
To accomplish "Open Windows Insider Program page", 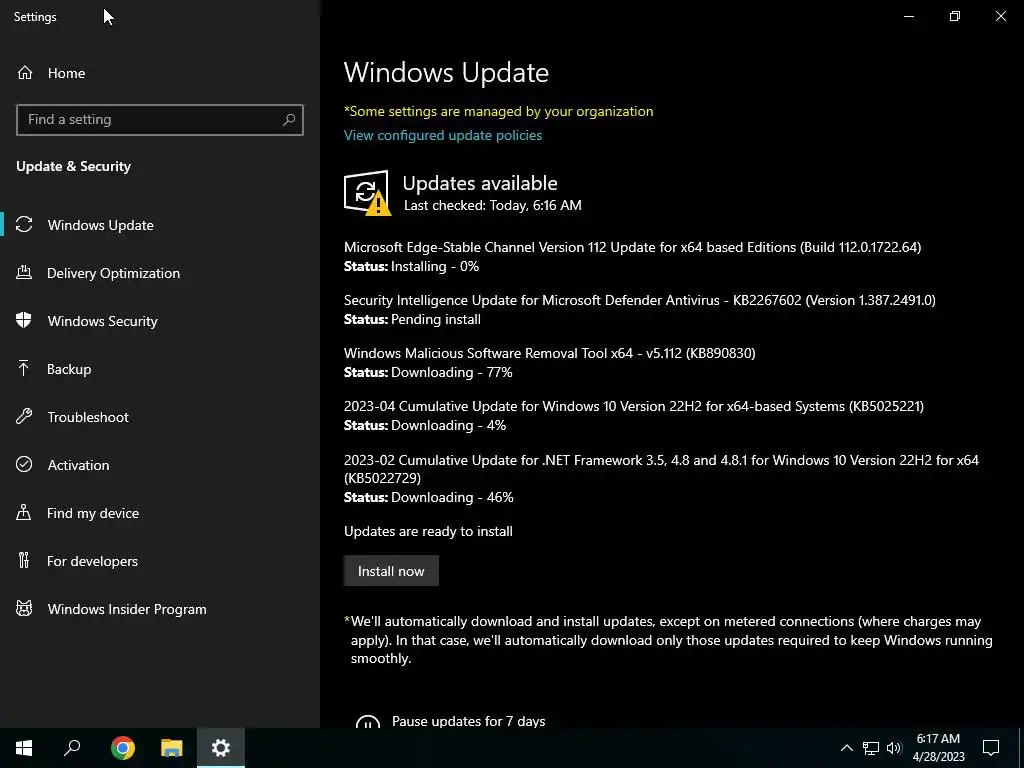I will (x=160, y=609).
